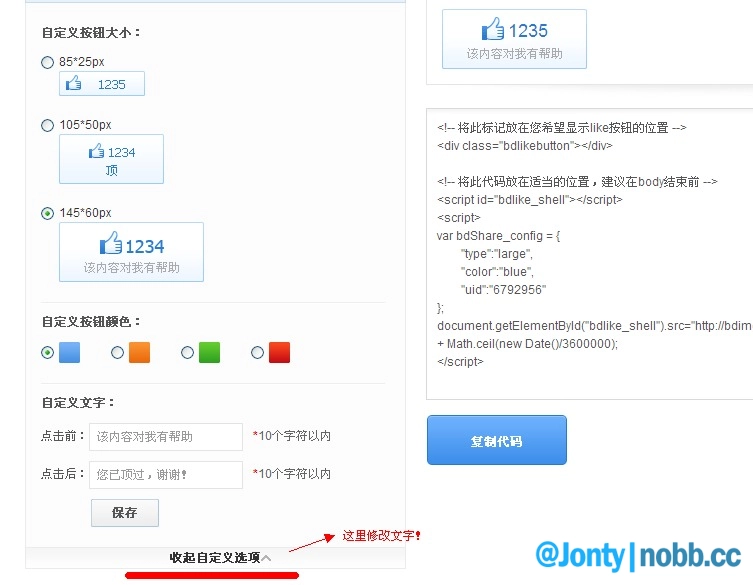Click the blue color swatch
Screen dimensions: 753x585
click(69, 352)
